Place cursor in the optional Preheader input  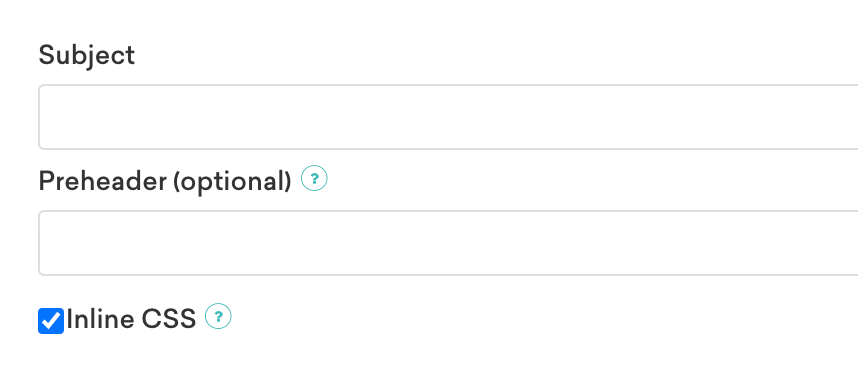pos(448,243)
